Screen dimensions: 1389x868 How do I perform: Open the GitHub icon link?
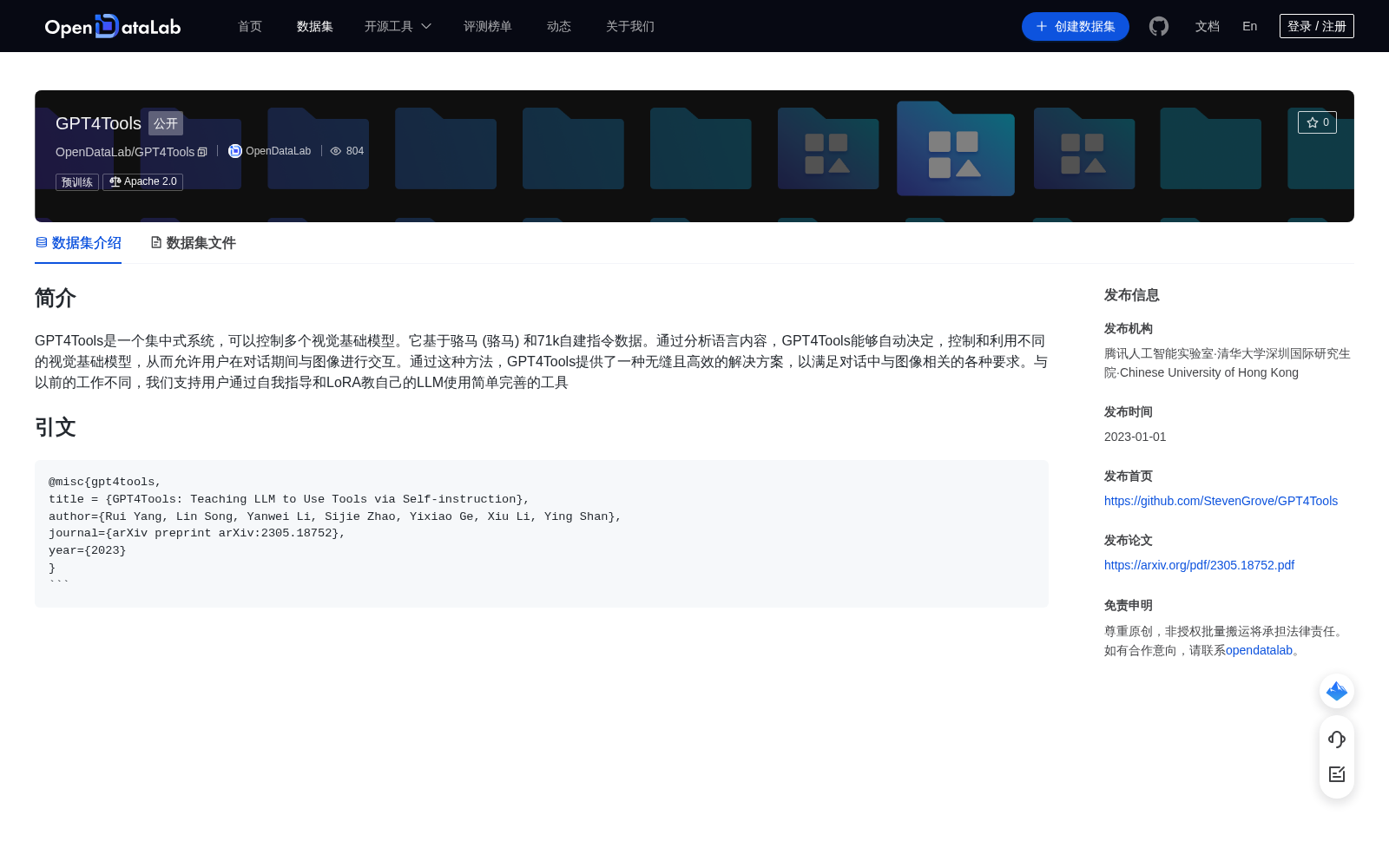pyautogui.click(x=1159, y=26)
